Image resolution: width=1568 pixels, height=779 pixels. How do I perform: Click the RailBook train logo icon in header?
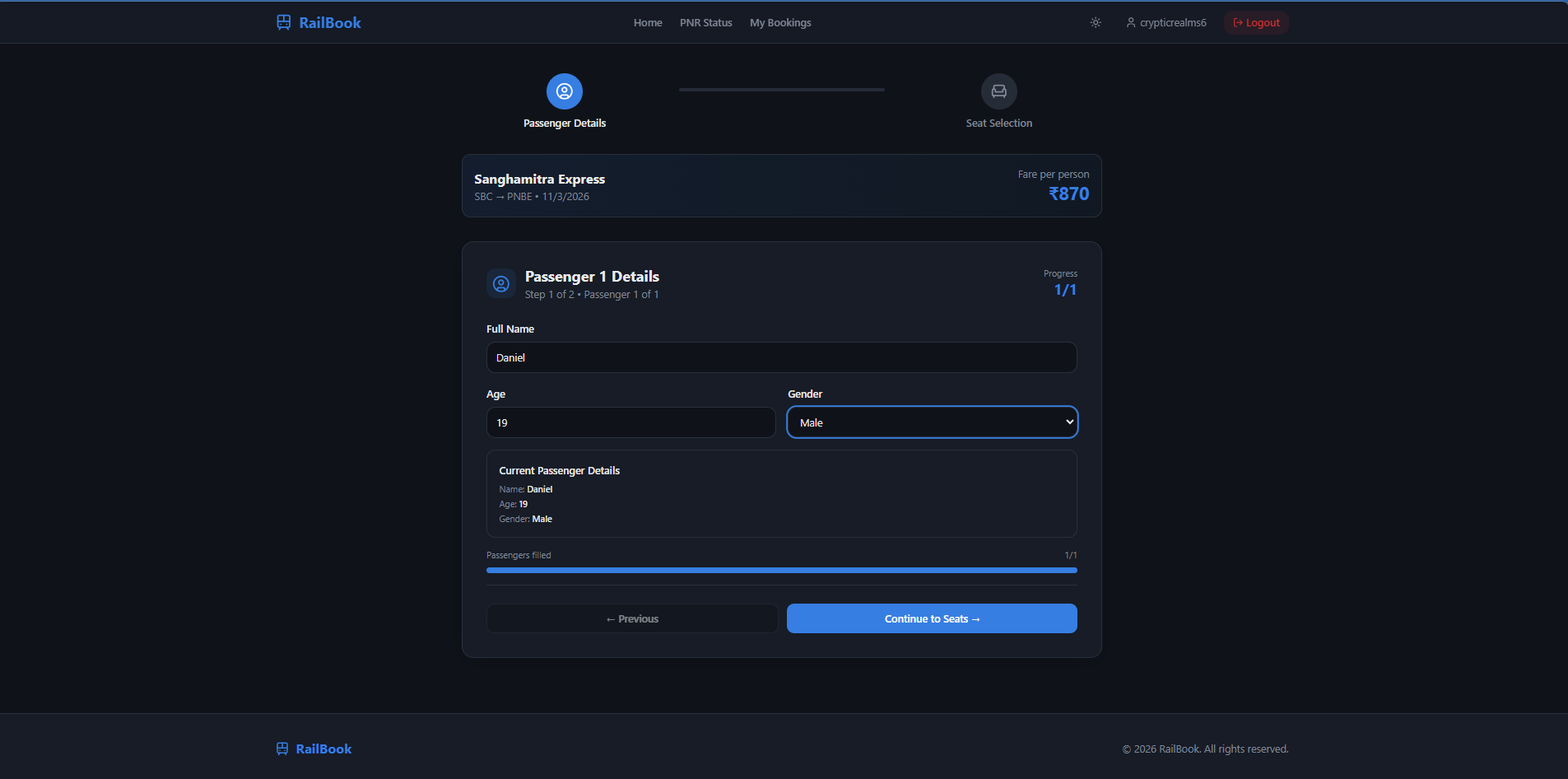(283, 22)
